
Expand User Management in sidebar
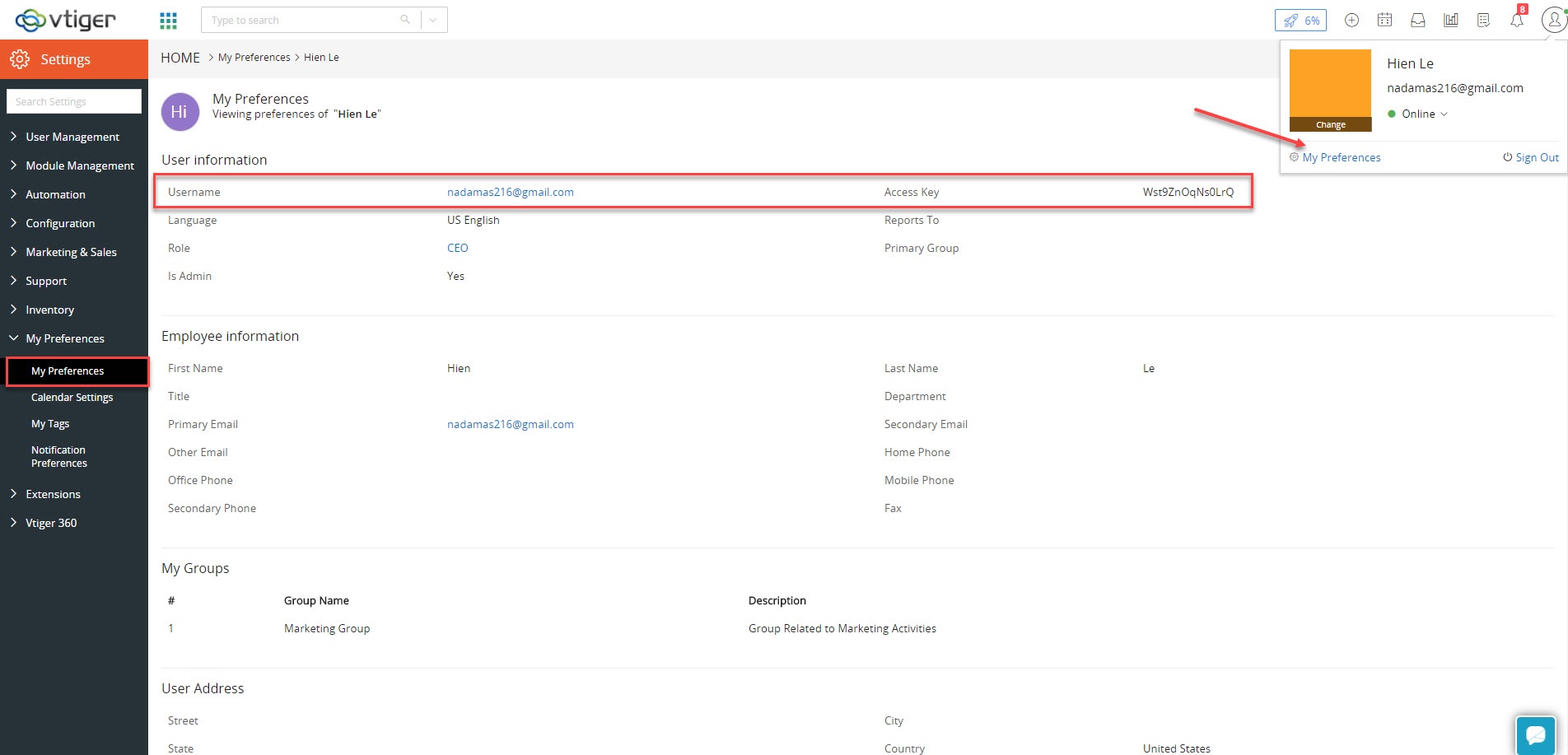click(72, 137)
